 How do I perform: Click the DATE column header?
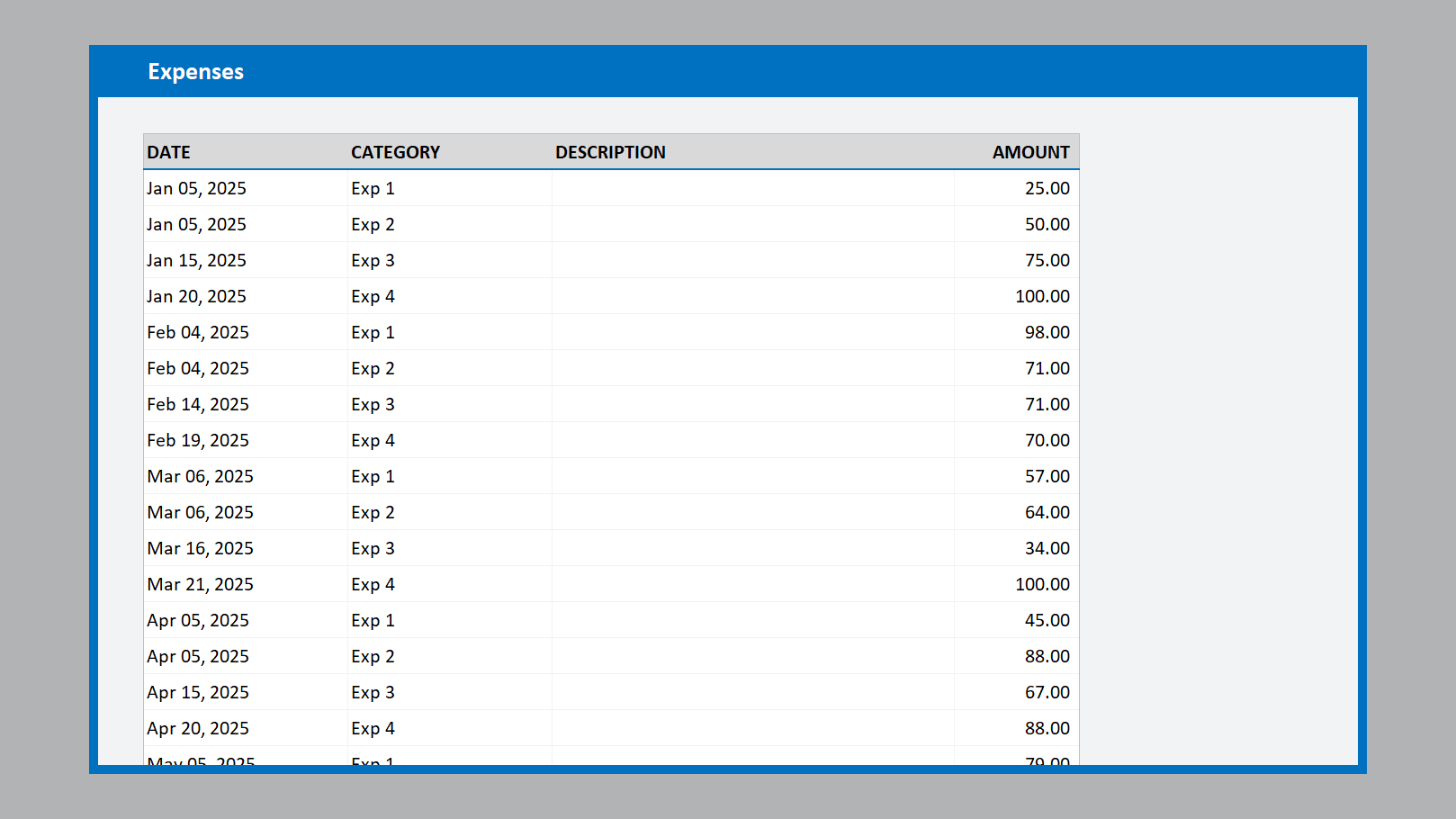point(168,152)
